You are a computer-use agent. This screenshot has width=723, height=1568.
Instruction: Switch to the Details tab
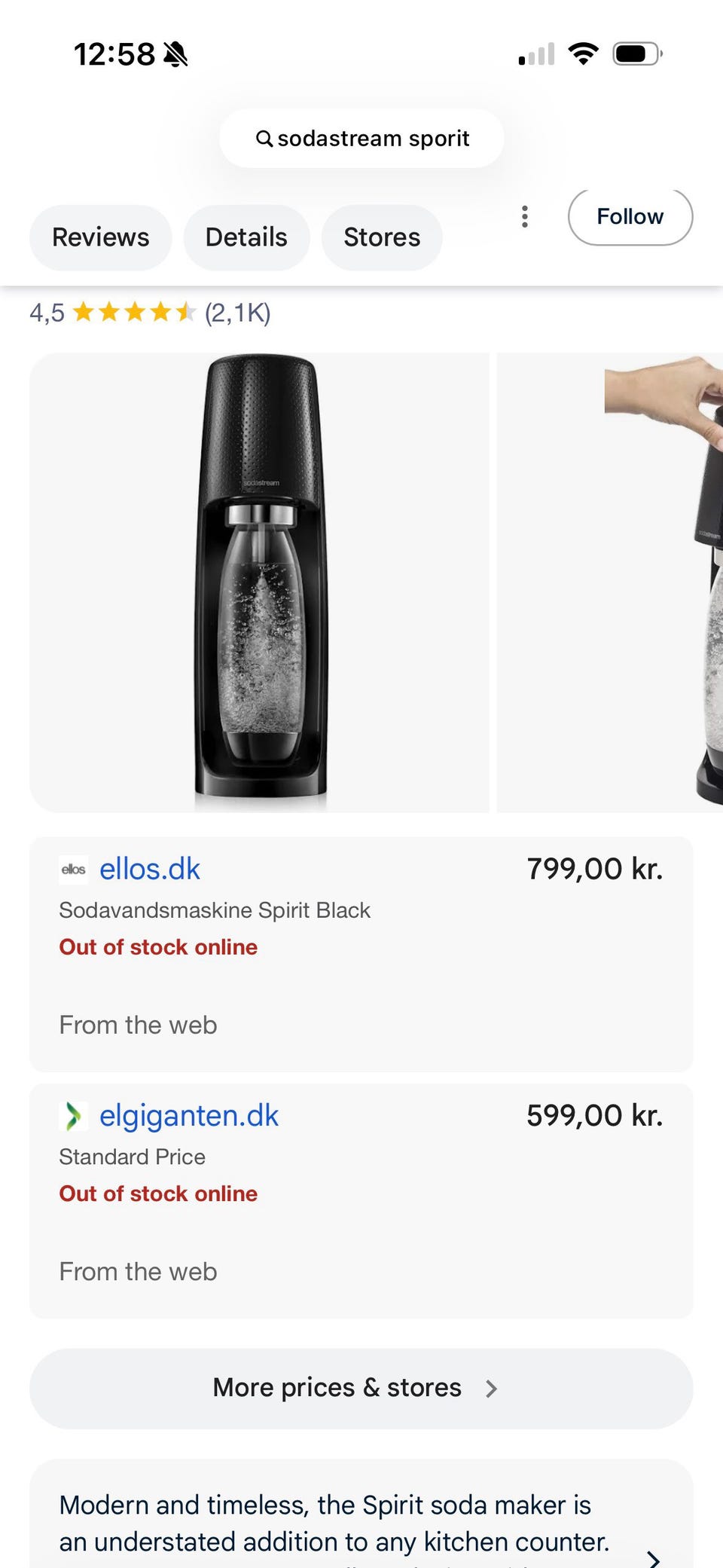coord(246,237)
